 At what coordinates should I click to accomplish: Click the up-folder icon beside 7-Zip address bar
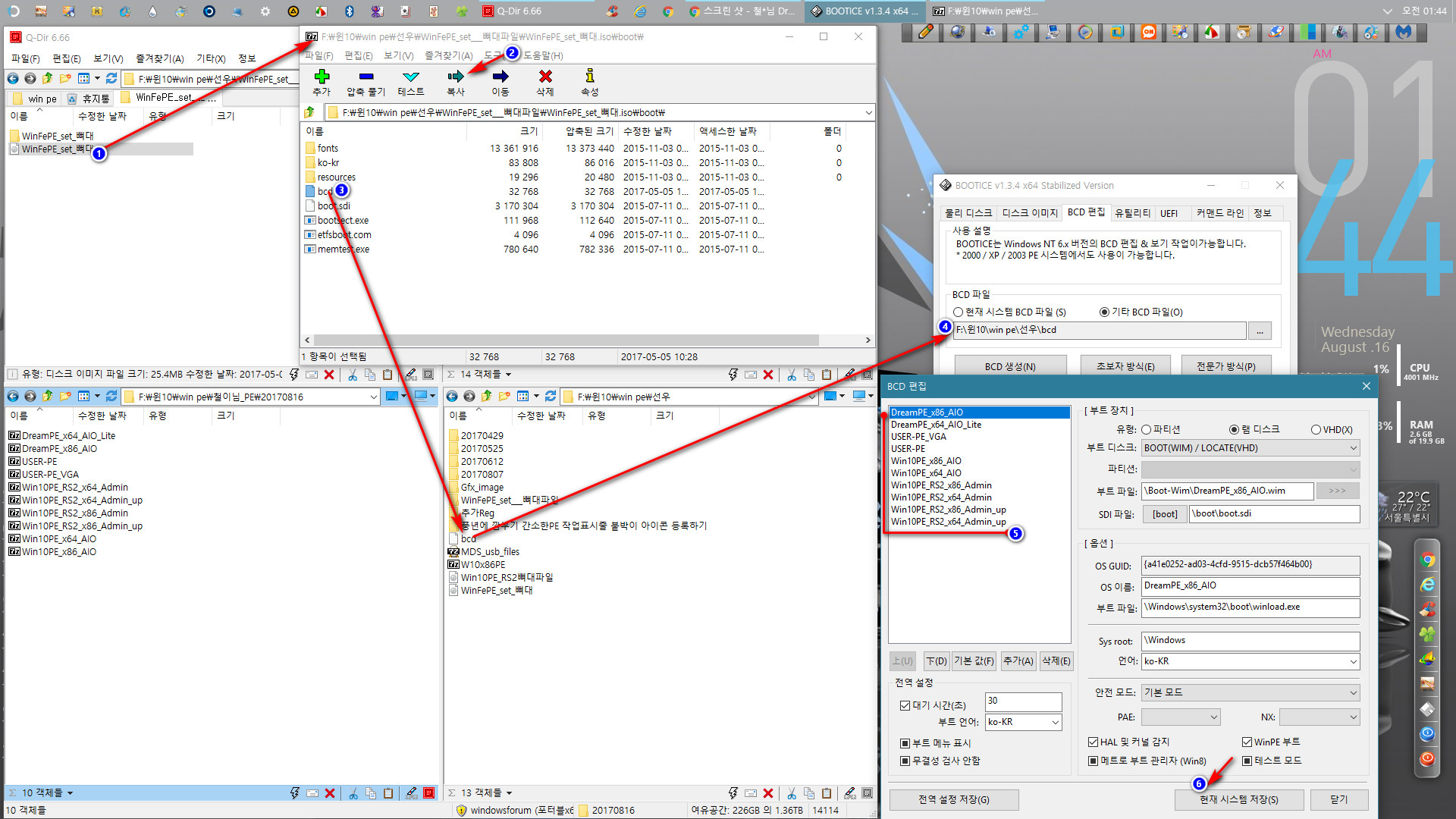tap(309, 112)
